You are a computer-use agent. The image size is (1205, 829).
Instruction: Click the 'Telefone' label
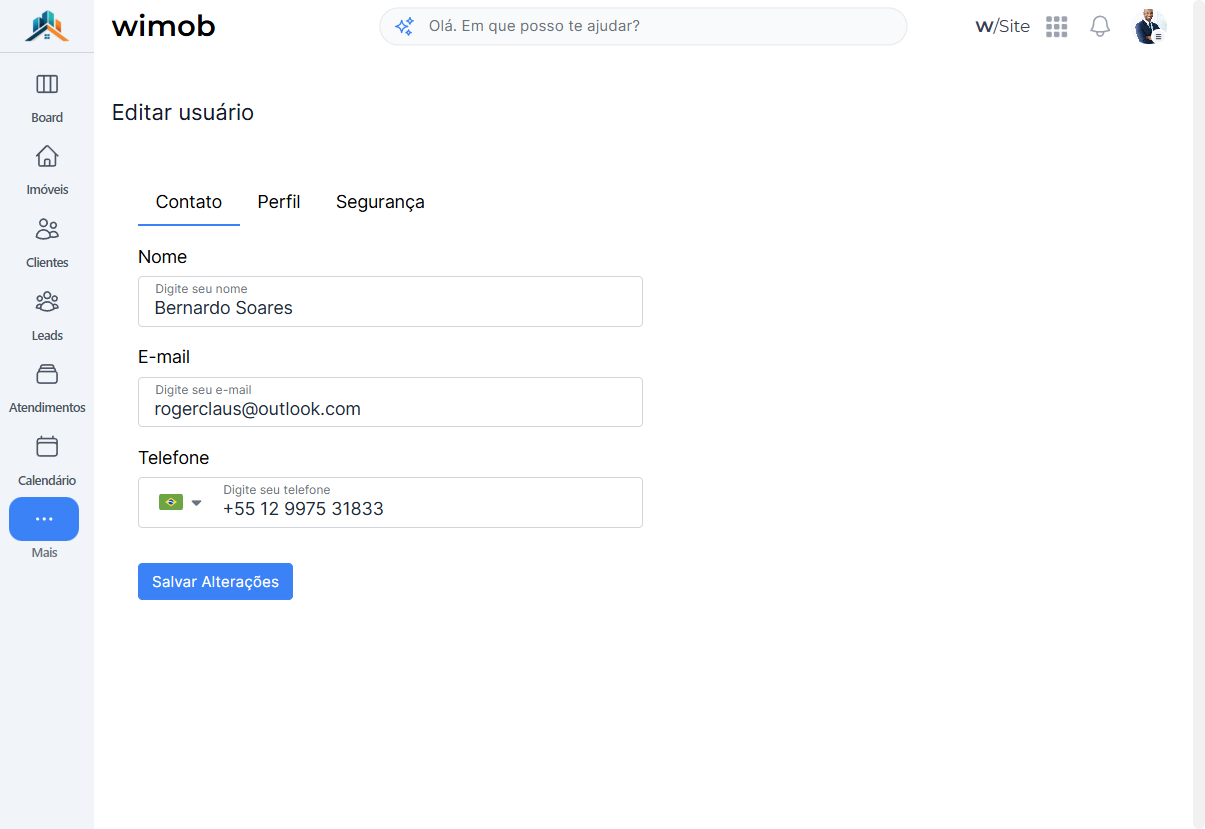click(174, 458)
